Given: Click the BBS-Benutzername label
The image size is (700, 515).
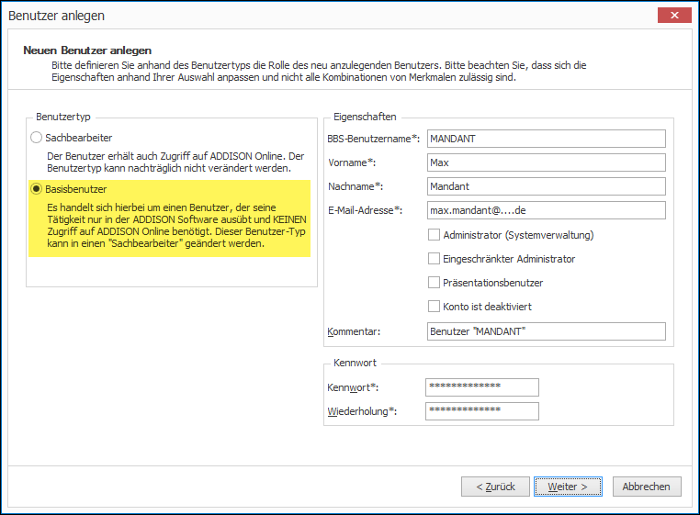Looking at the screenshot, I should pos(373,139).
